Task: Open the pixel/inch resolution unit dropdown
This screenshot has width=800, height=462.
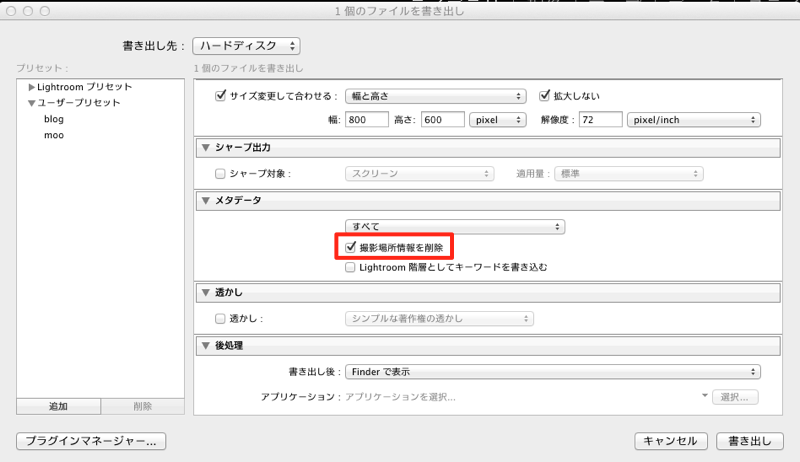Action: click(694, 120)
